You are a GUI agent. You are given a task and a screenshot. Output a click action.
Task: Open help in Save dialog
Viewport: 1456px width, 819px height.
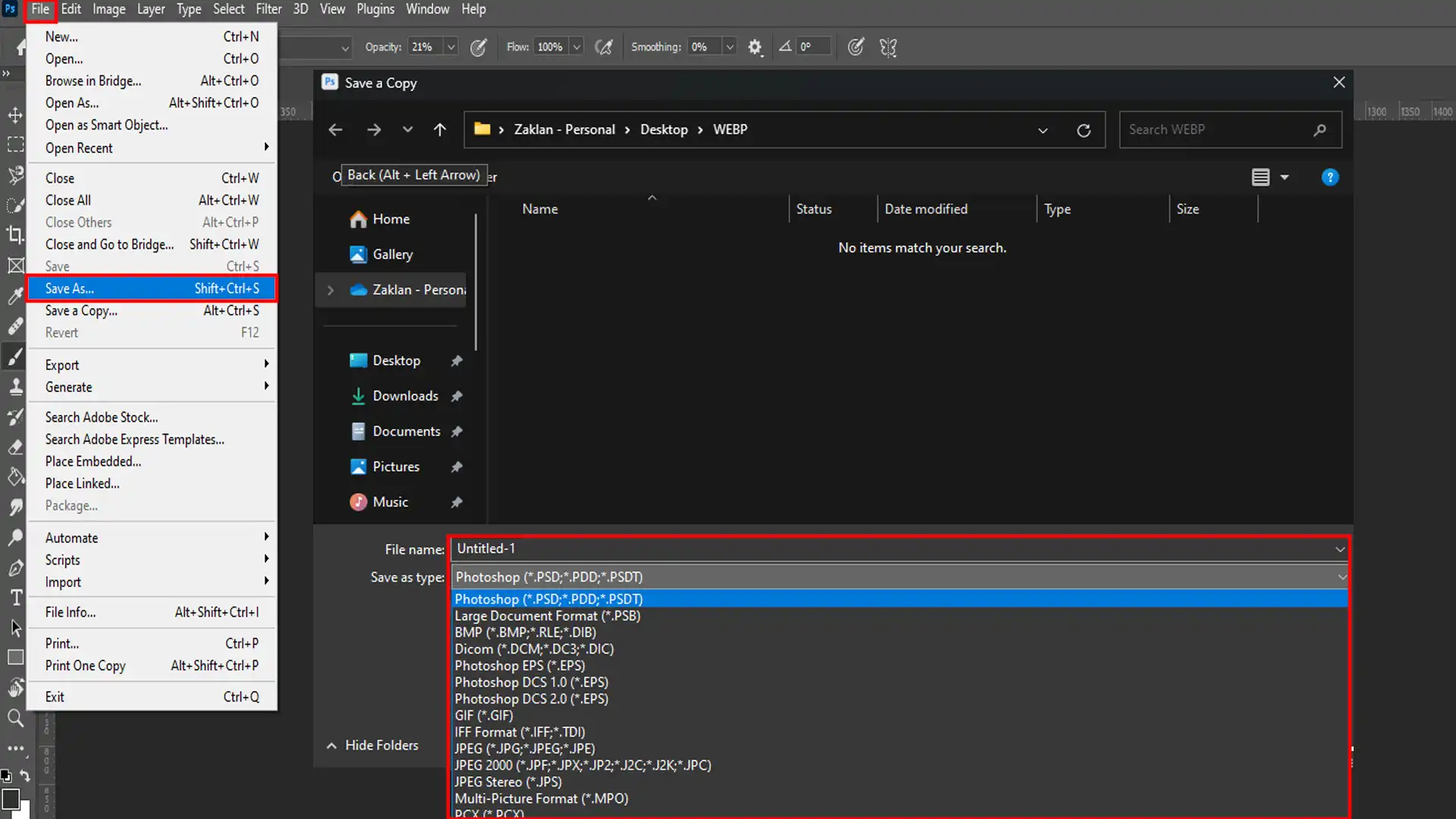pos(1330,177)
